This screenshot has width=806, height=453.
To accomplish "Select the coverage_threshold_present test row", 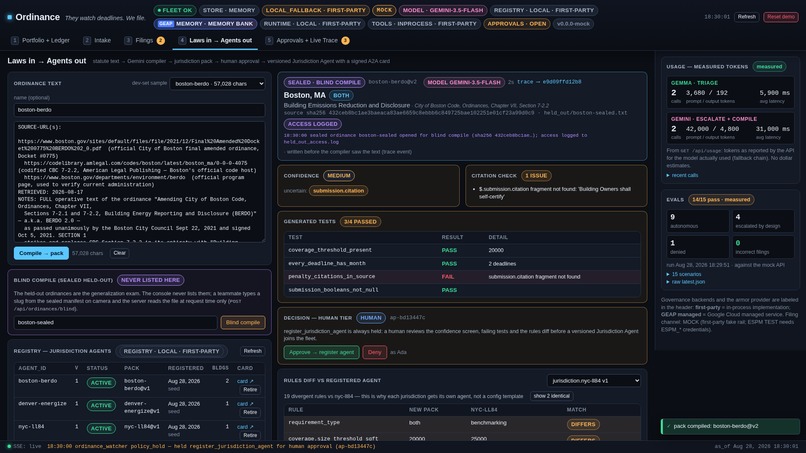I will pos(462,250).
